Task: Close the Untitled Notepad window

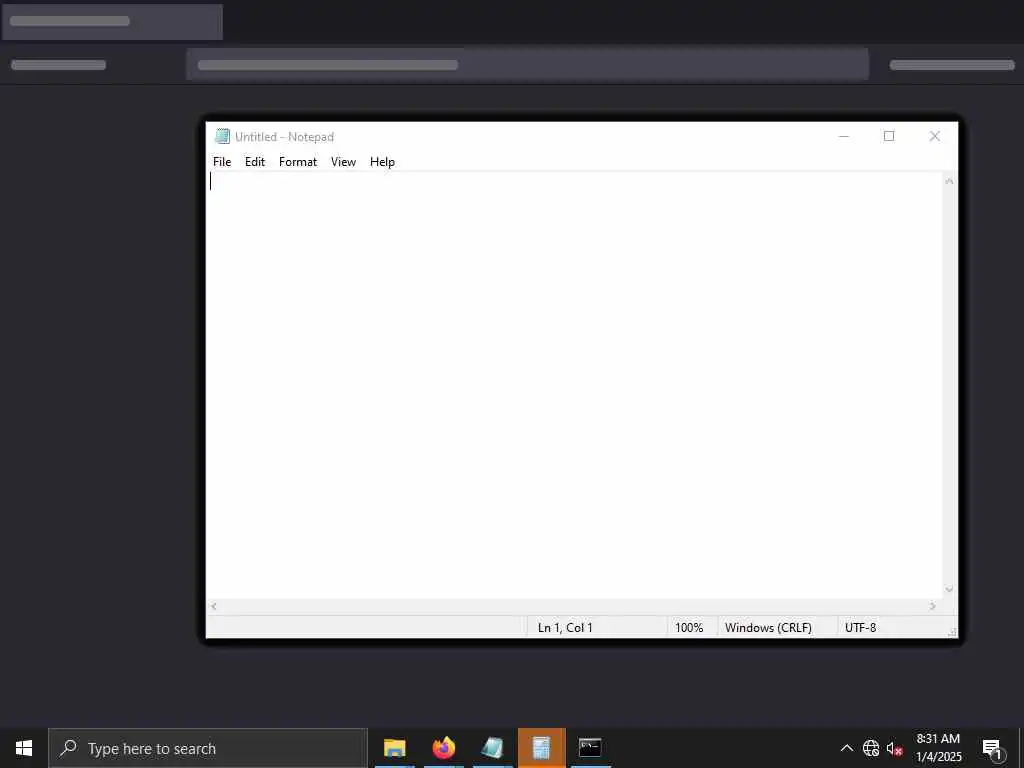Action: click(x=935, y=136)
